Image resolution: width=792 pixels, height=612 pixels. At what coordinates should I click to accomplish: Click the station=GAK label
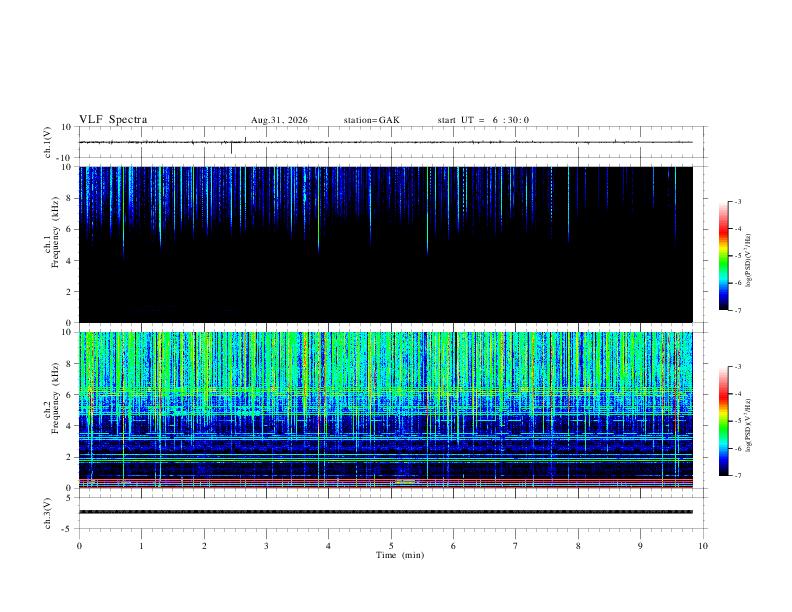[x=371, y=120]
